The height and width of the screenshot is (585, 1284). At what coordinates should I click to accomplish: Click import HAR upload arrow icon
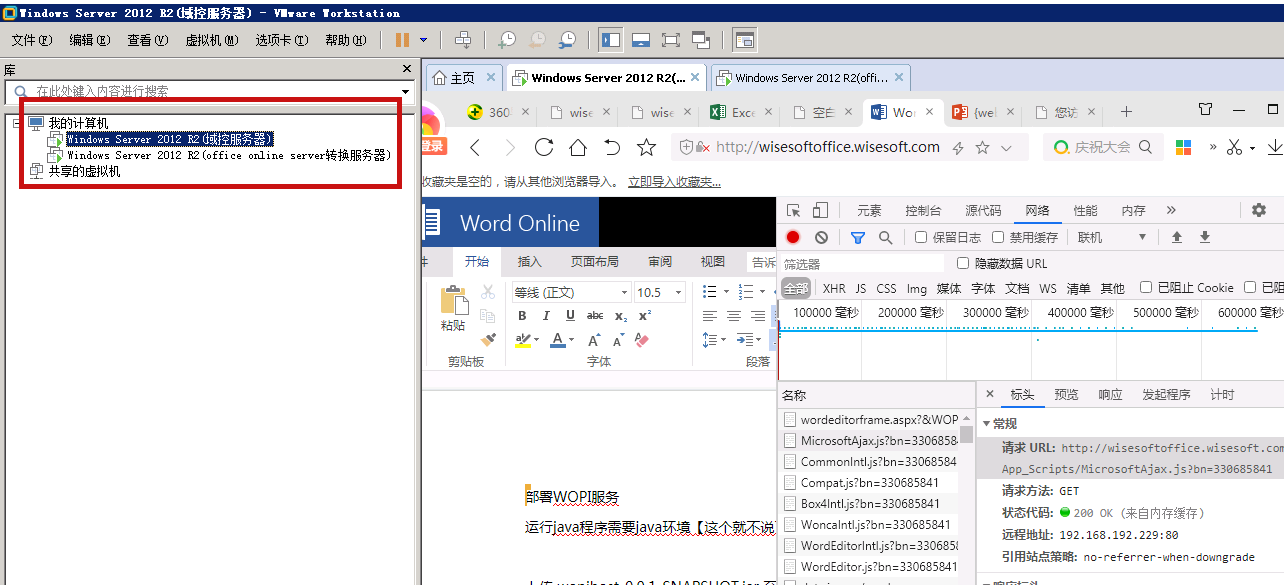(1177, 237)
